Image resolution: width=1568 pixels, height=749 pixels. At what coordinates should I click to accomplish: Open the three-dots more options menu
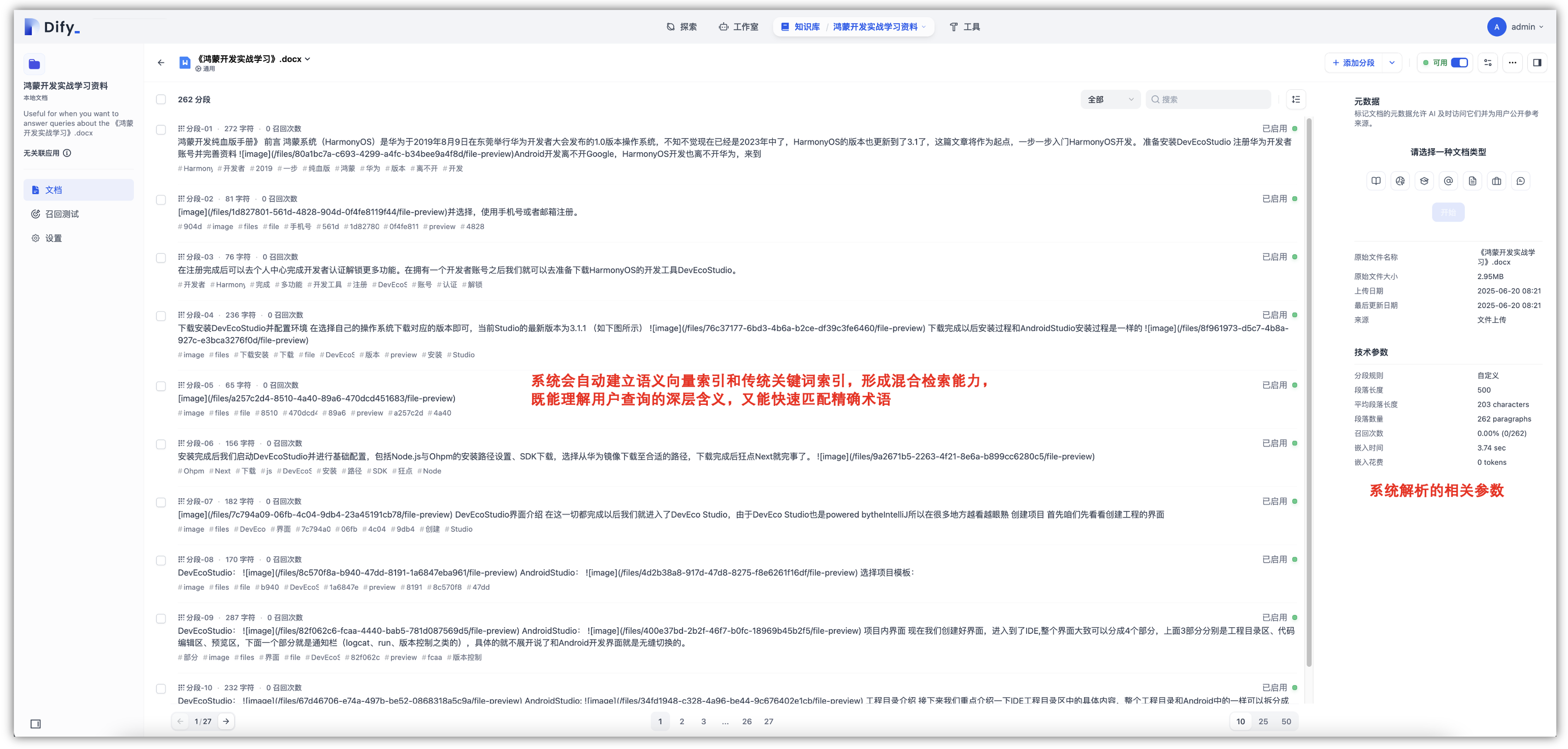pos(1513,62)
